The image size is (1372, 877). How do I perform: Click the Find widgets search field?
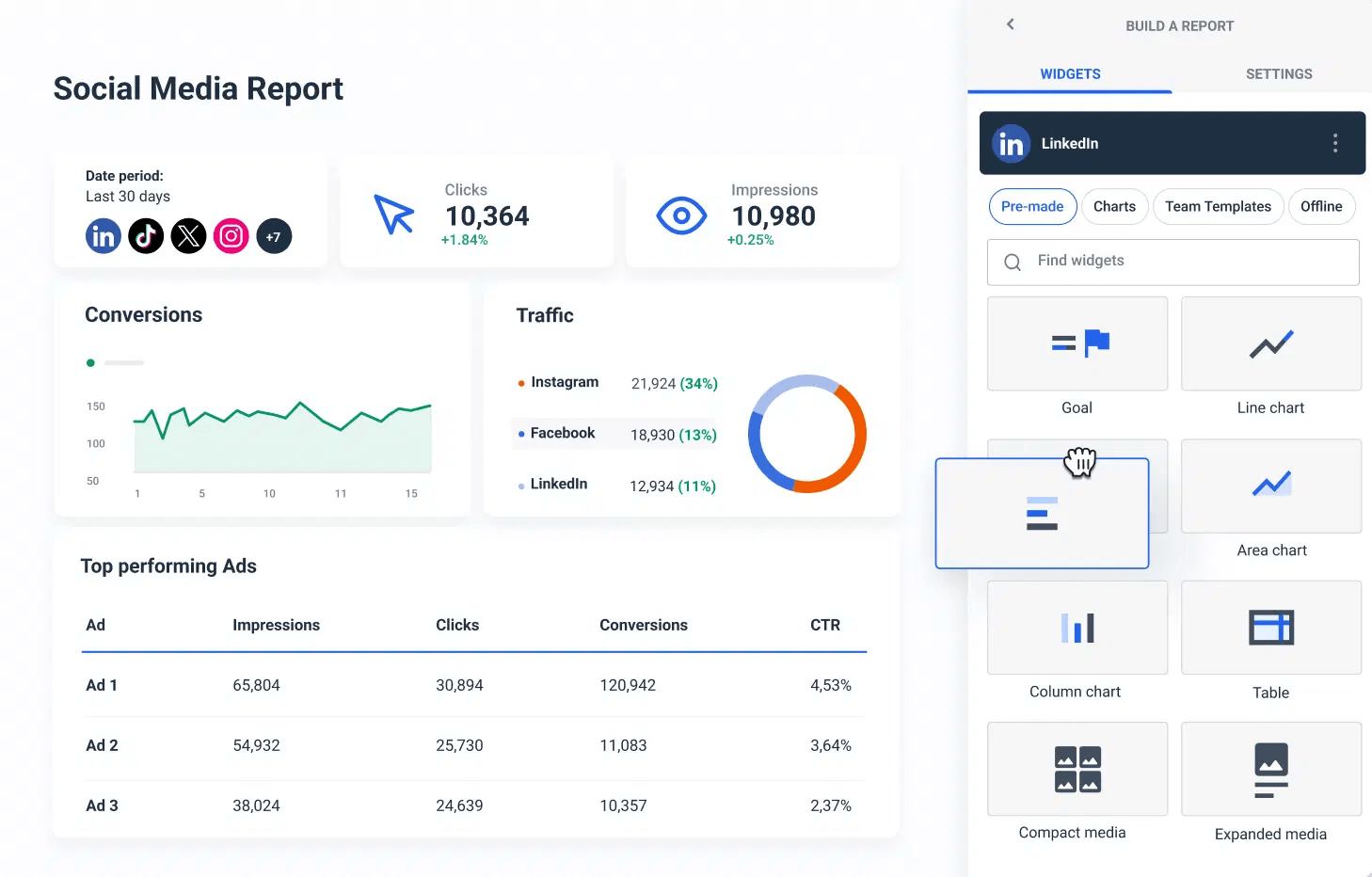point(1173,262)
